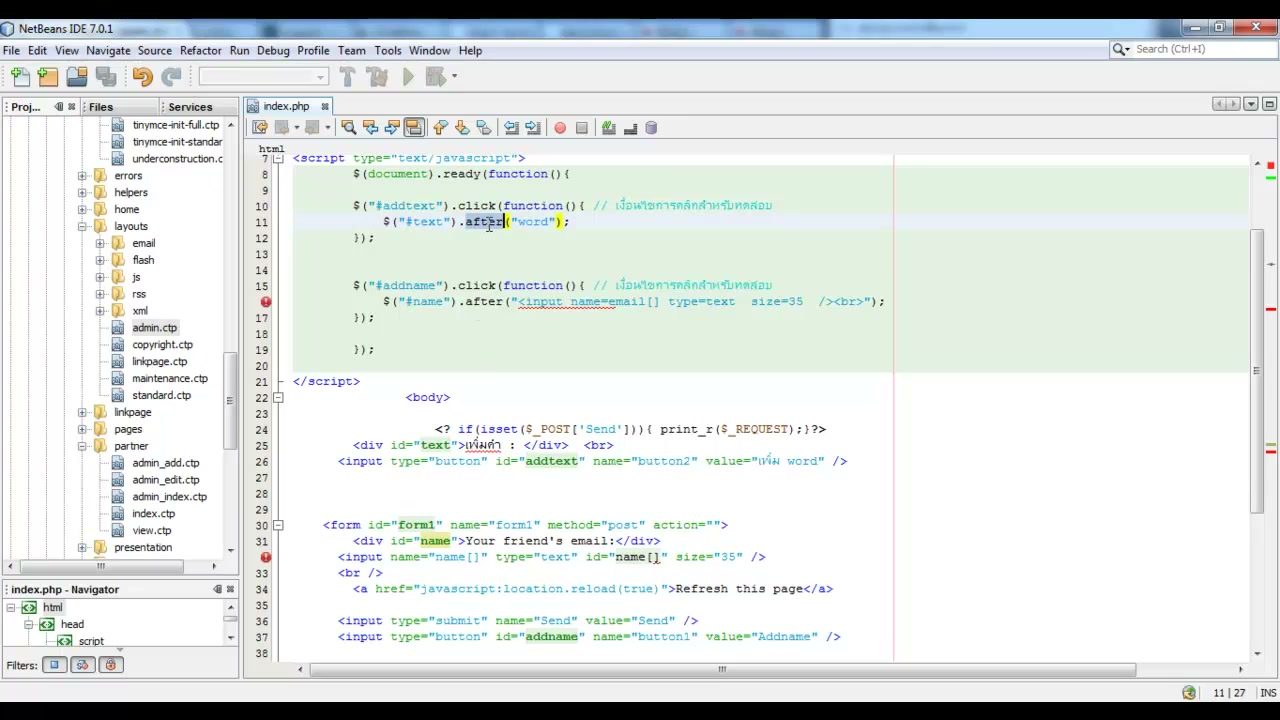Click the Redo arrow icon
1280x720 pixels.
coord(171,77)
